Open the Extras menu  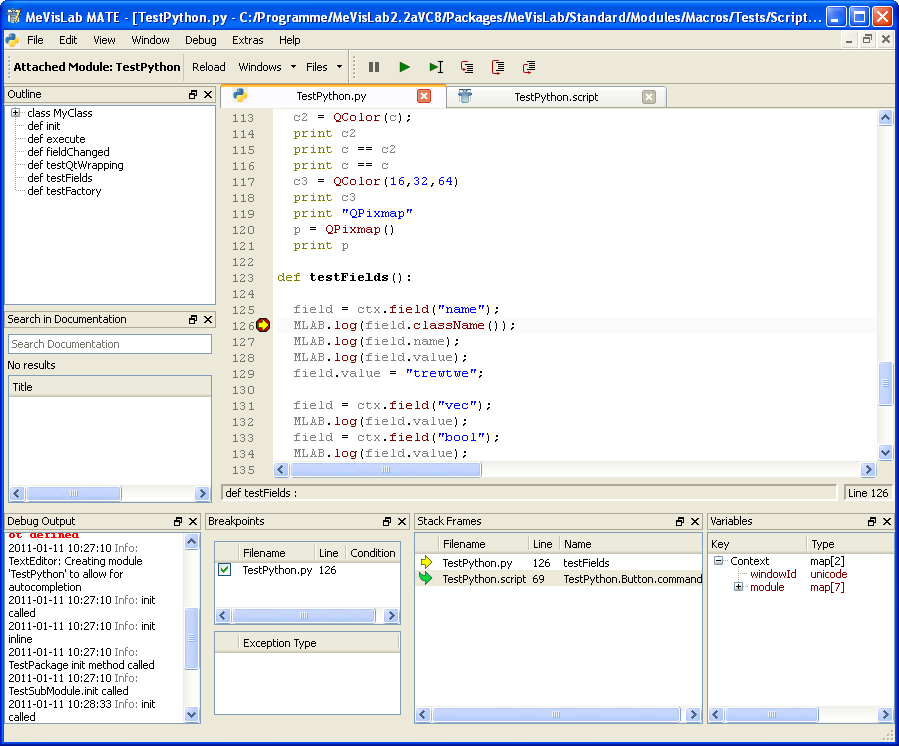pos(248,40)
